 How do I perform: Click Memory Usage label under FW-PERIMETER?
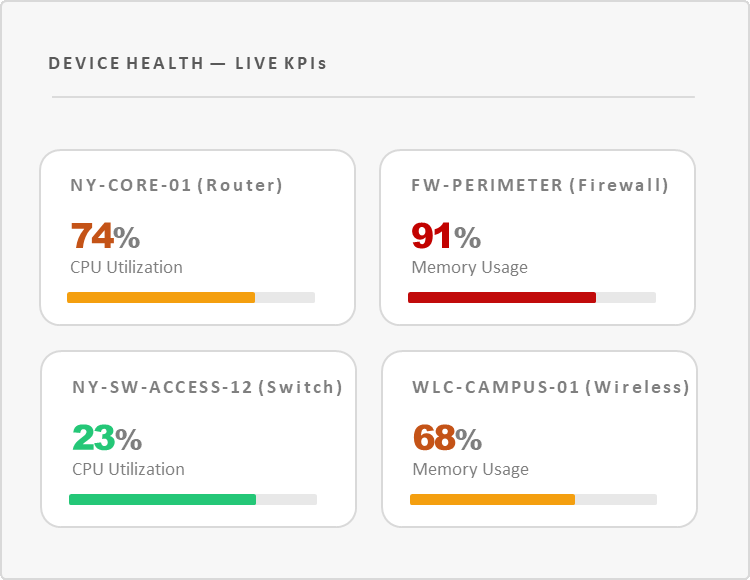click(x=469, y=267)
